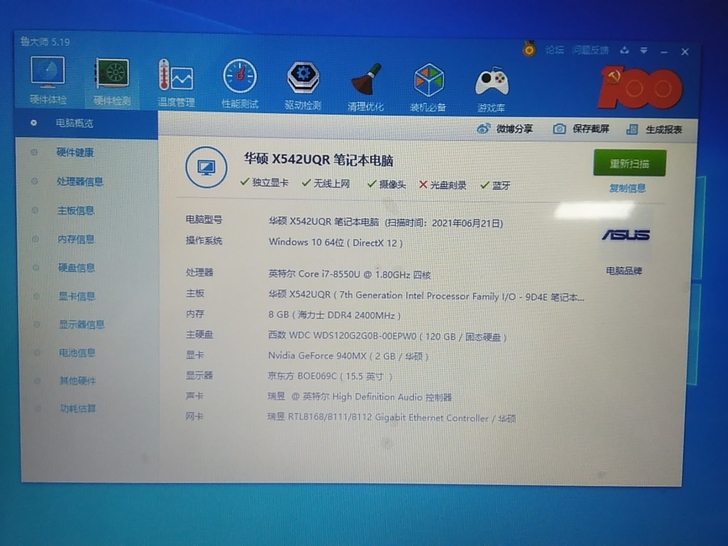Share via 微博分享
Image resolution: width=728 pixels, height=546 pixels.
point(505,129)
